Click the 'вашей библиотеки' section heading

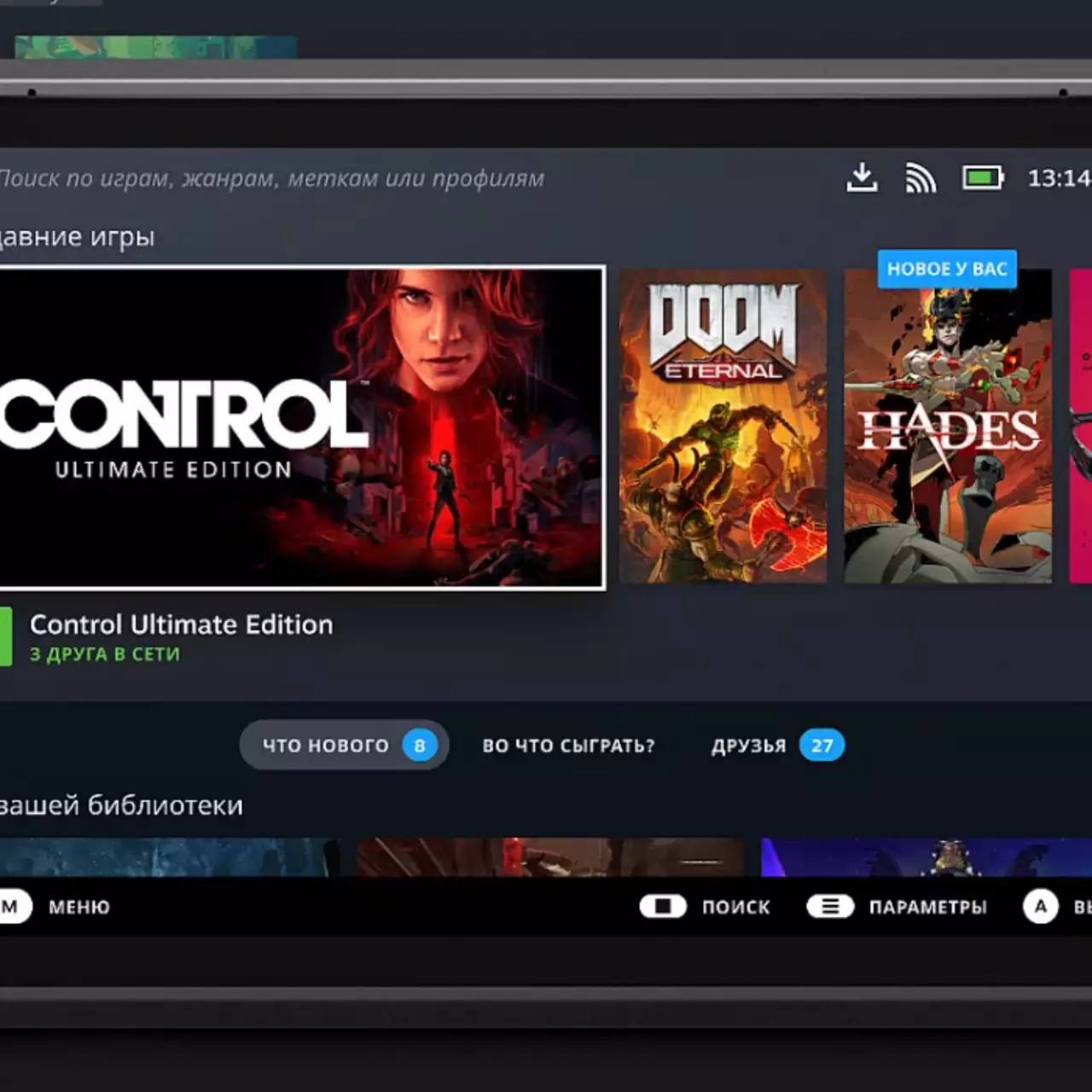[x=121, y=805]
